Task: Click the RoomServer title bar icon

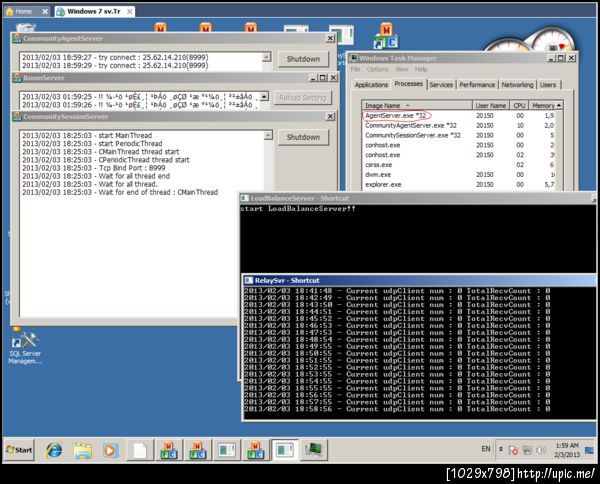Action: coord(17,78)
